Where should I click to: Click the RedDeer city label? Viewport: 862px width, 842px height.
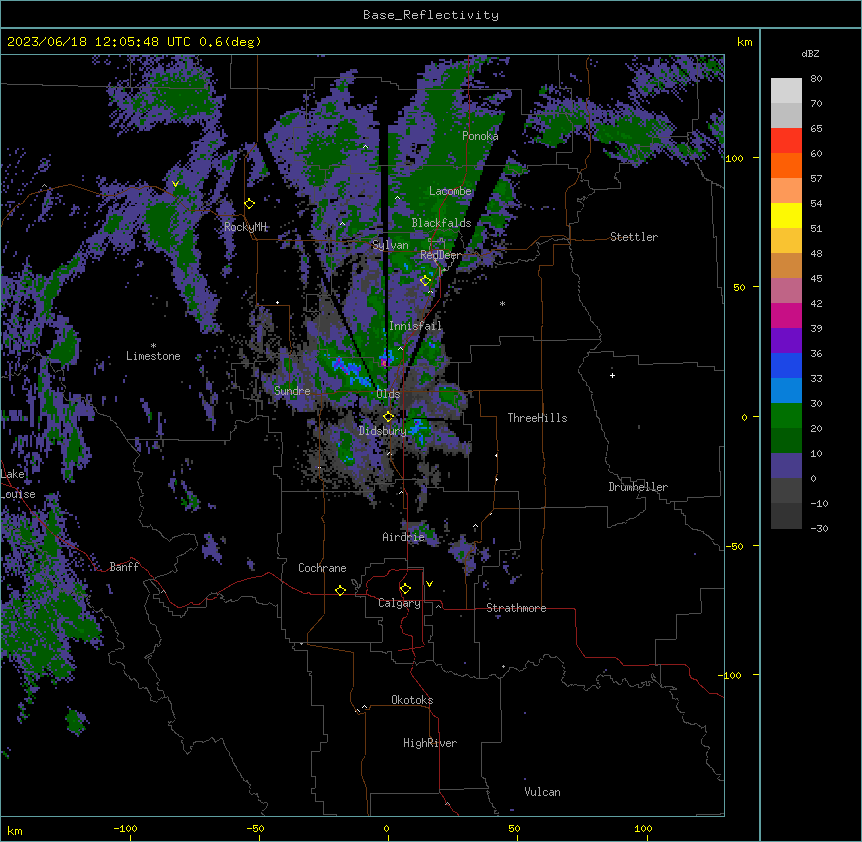click(441, 255)
